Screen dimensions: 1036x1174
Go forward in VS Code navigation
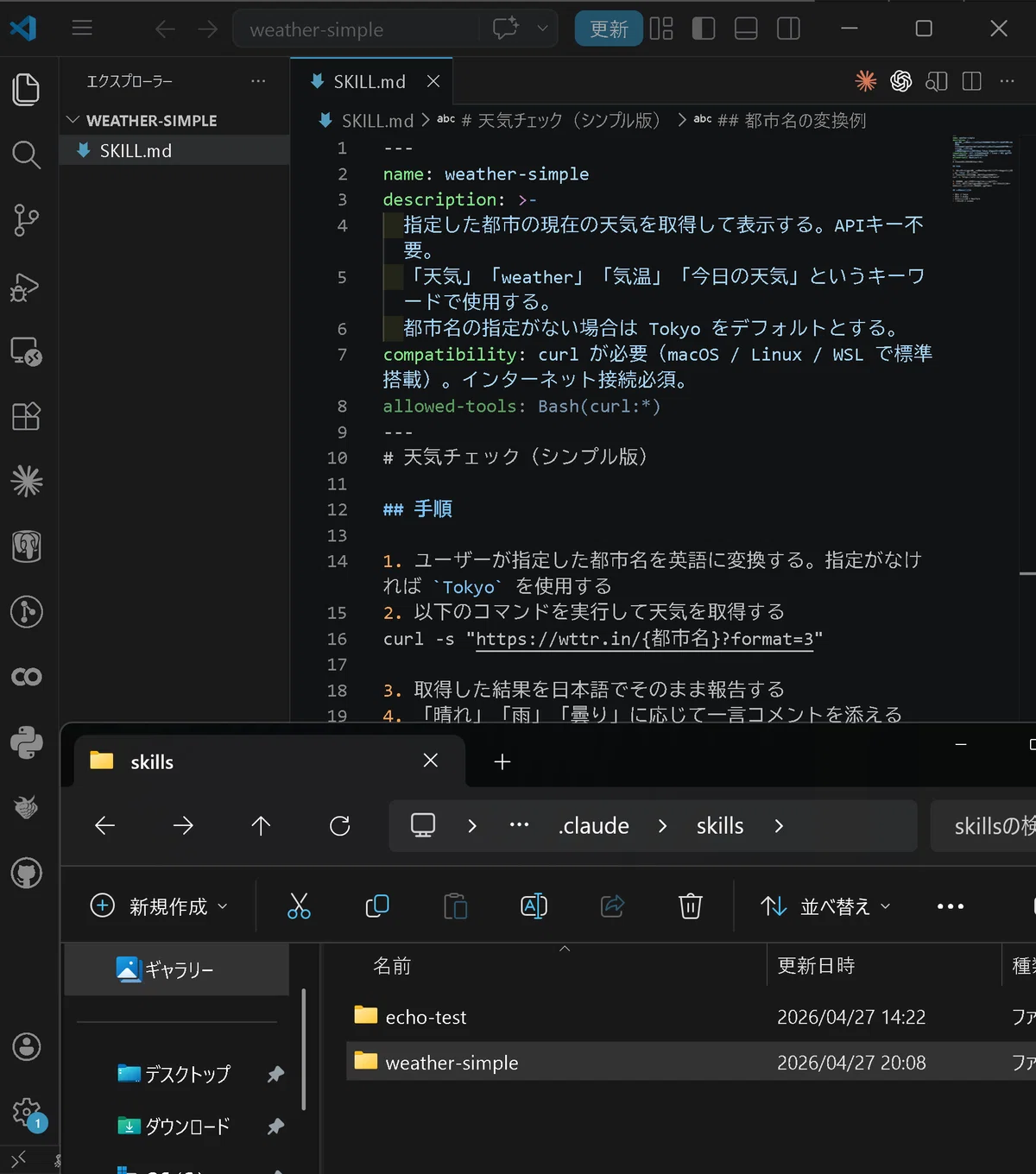(208, 29)
